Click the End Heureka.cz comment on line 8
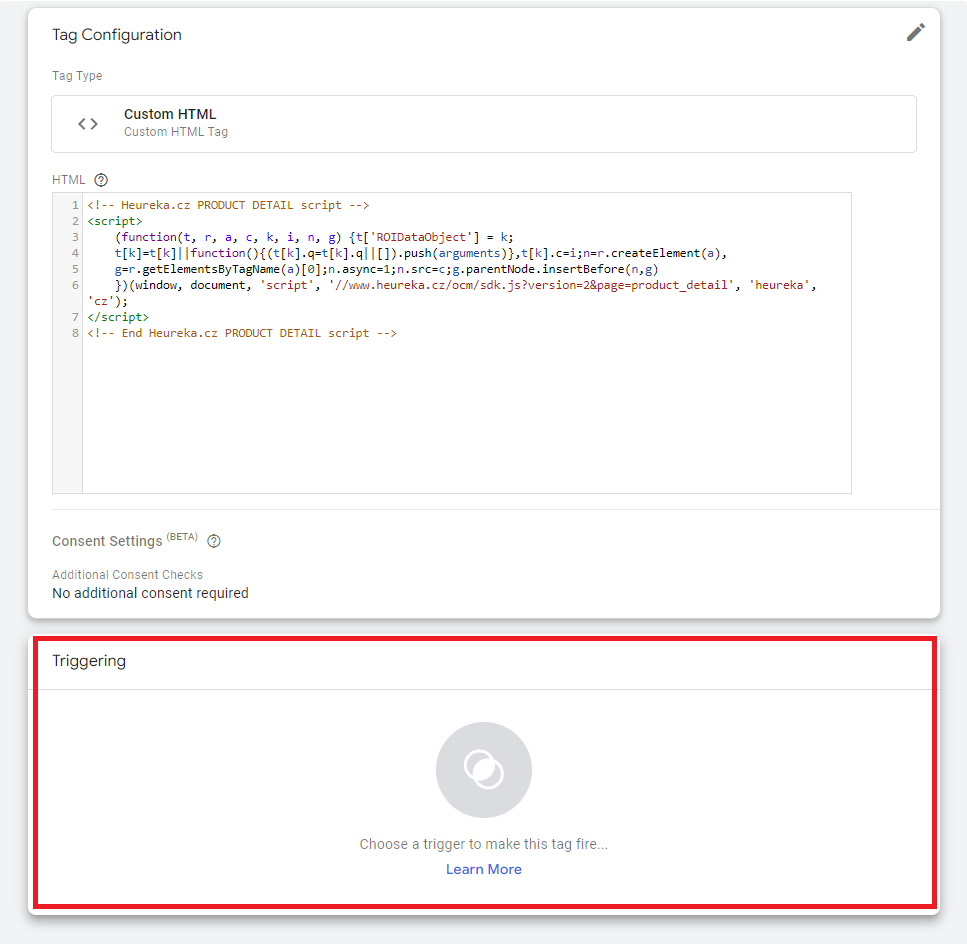 242,334
